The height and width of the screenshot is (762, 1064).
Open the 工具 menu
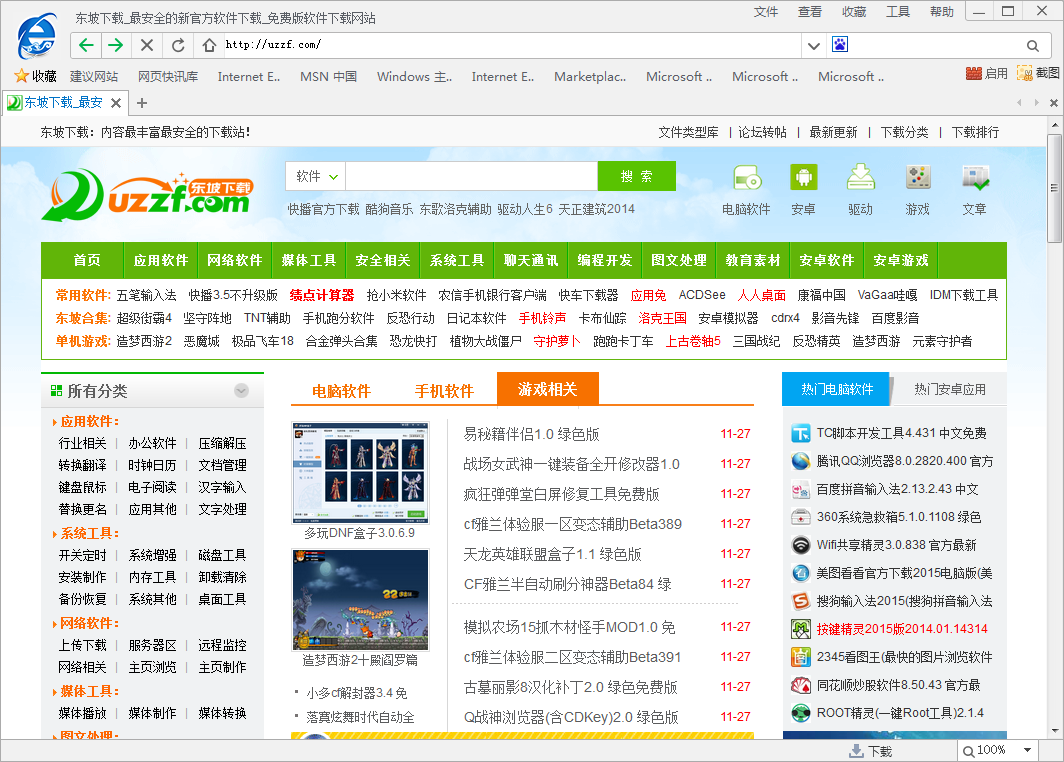(898, 12)
